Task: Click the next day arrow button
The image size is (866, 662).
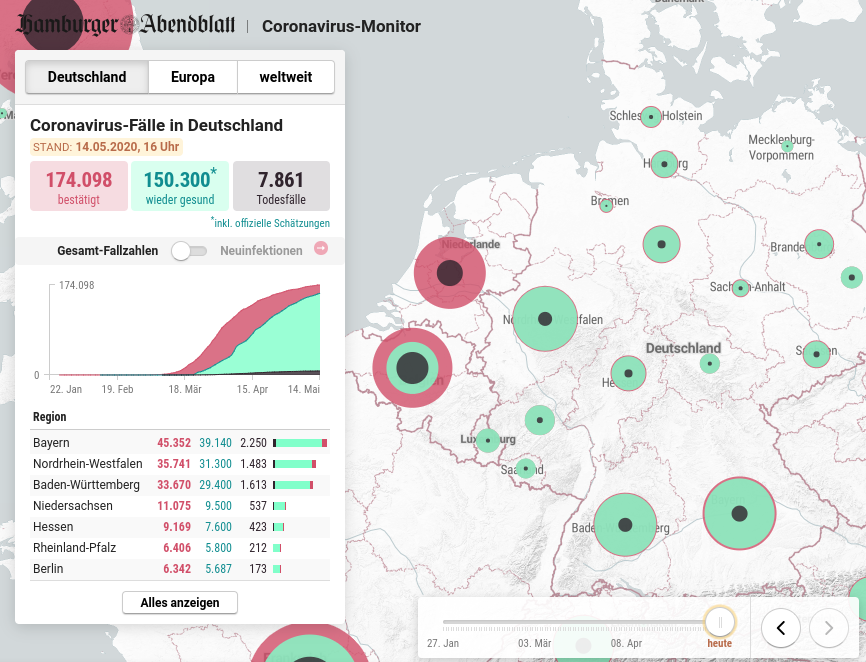Action: click(x=828, y=628)
